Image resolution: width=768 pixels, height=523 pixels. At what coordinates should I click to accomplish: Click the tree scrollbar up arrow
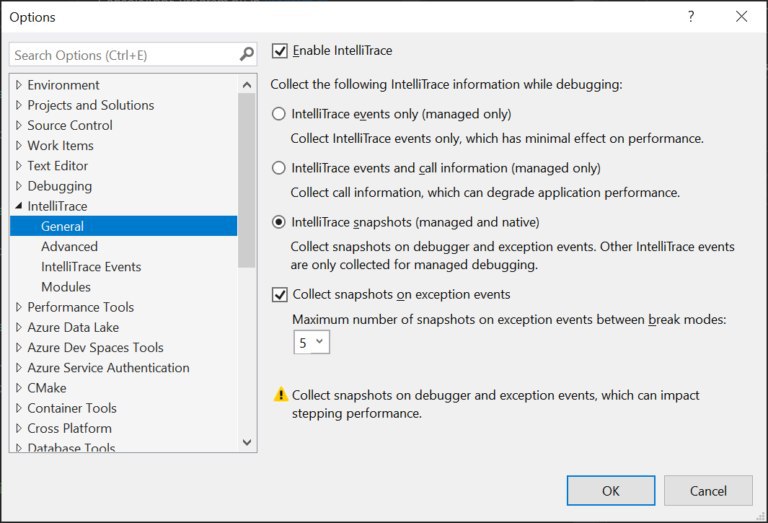click(247, 85)
